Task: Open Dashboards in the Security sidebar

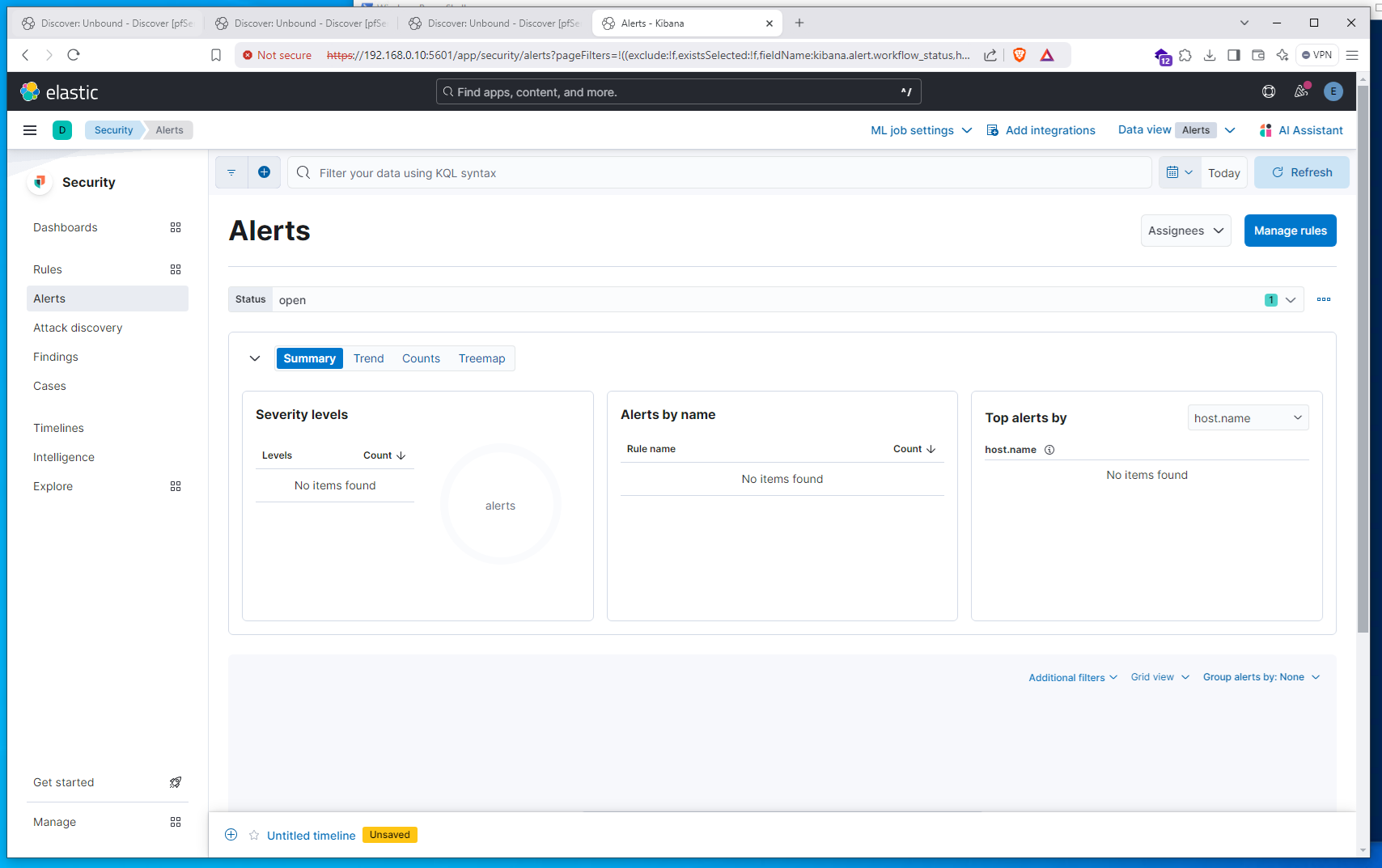Action: pyautogui.click(x=66, y=227)
